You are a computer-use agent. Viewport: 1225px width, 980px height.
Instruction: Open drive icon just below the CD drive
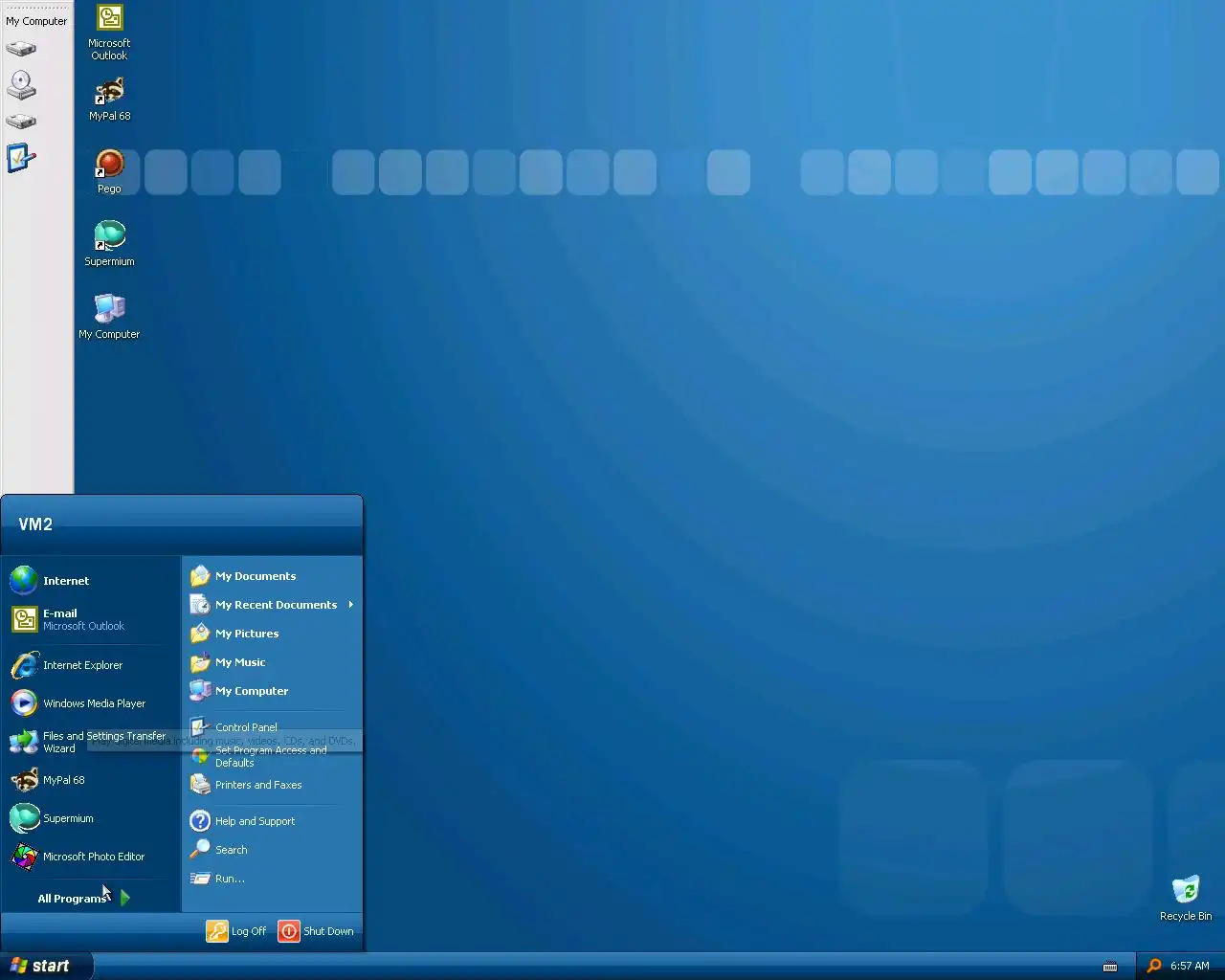click(x=21, y=122)
